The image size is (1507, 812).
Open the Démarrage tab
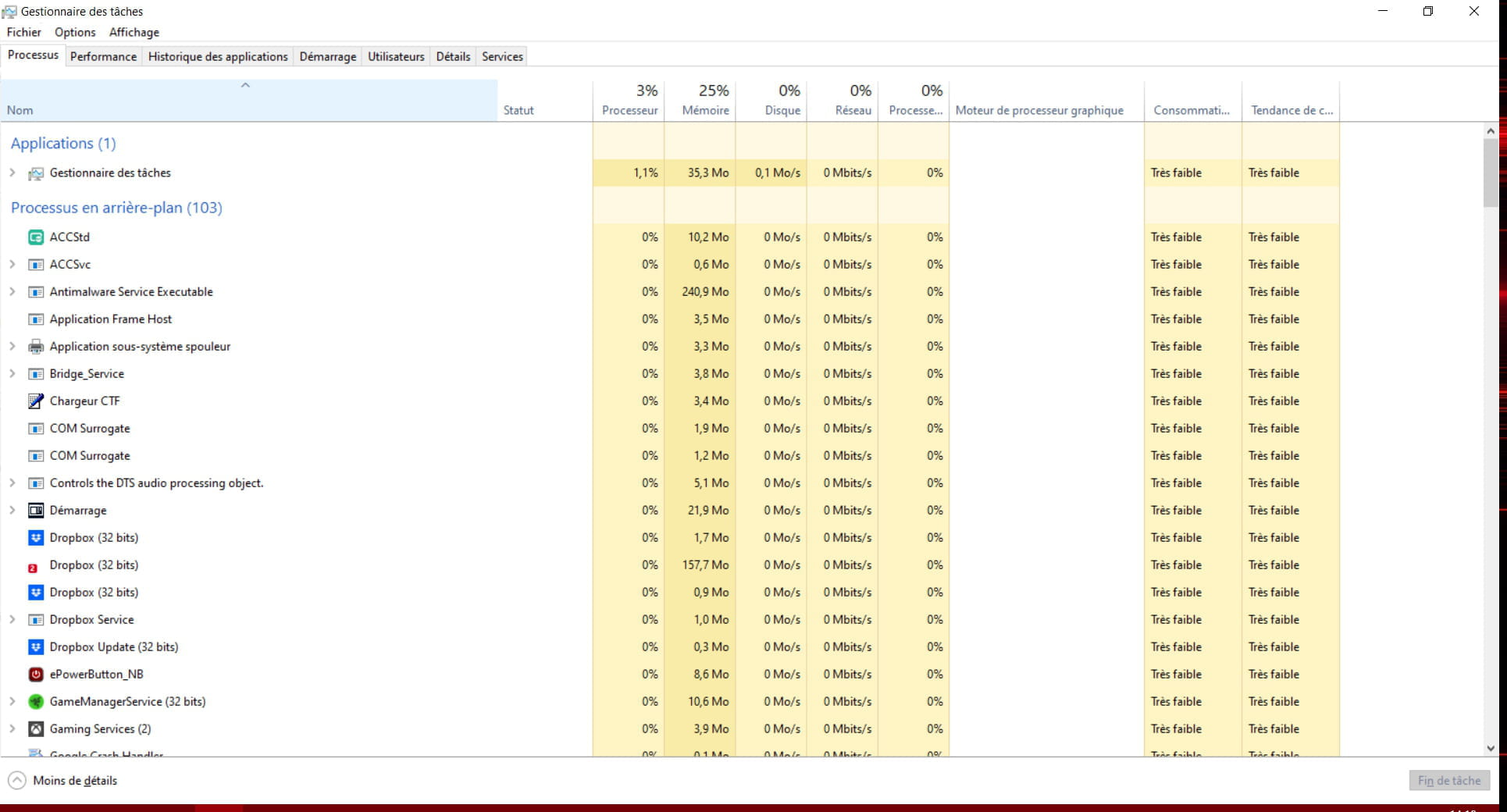(327, 56)
